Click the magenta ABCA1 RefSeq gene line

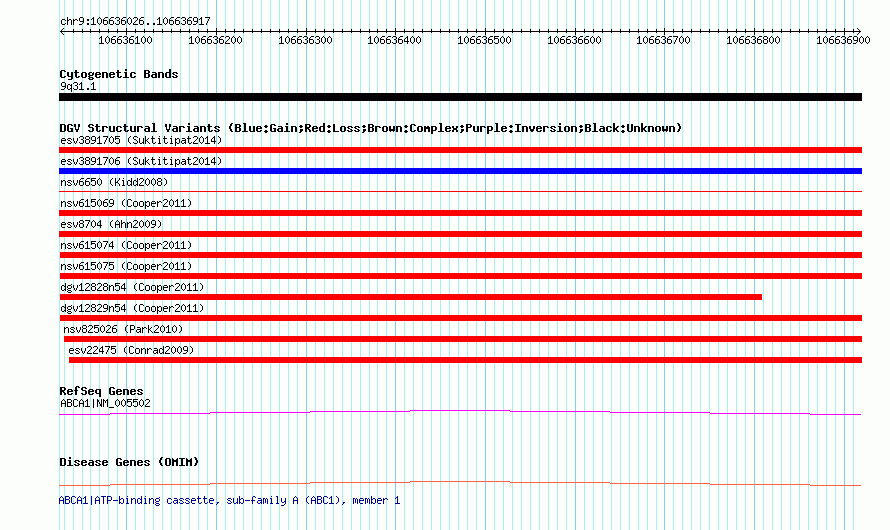coord(460,413)
